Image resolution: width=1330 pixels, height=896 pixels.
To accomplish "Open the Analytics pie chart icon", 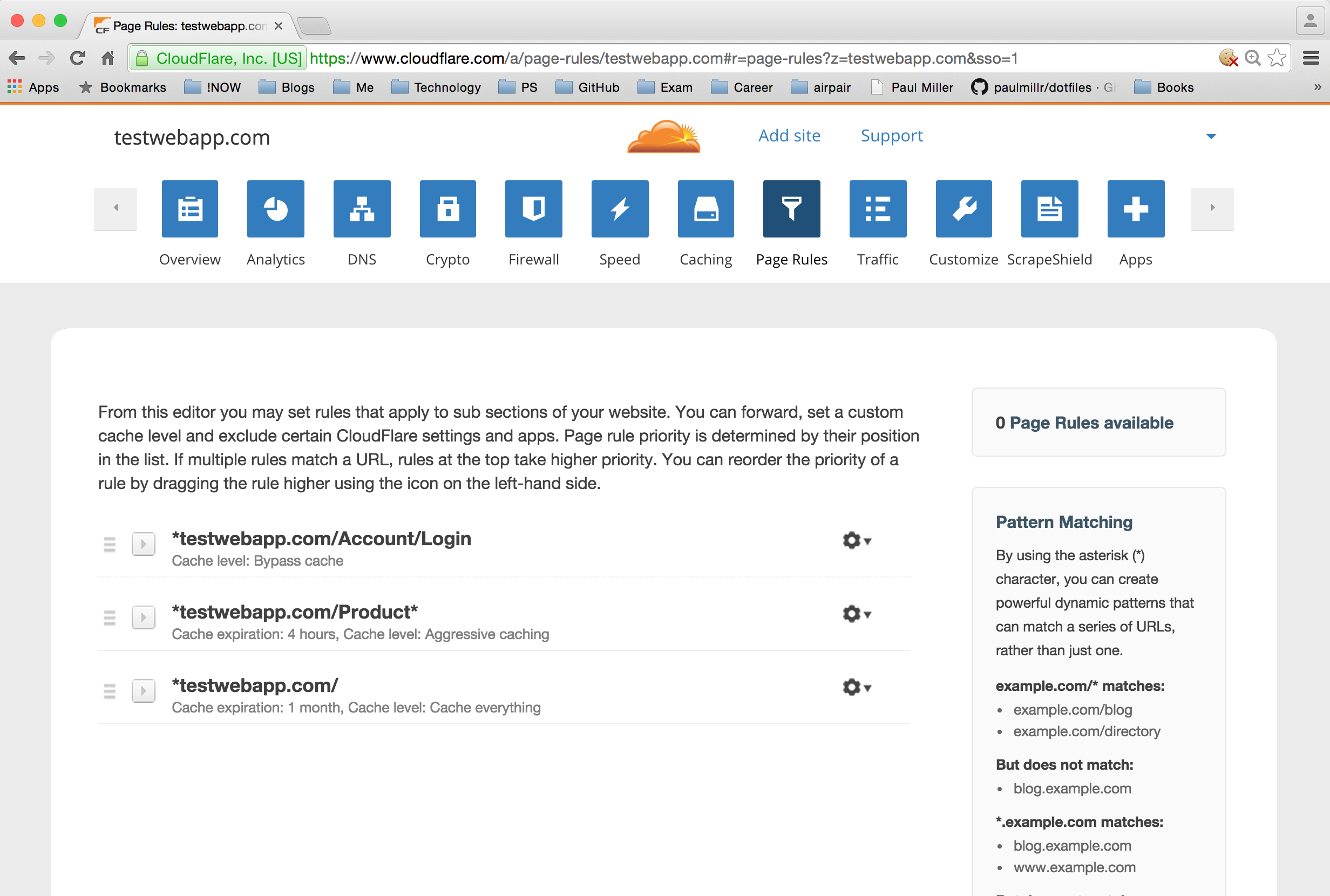I will tap(275, 208).
